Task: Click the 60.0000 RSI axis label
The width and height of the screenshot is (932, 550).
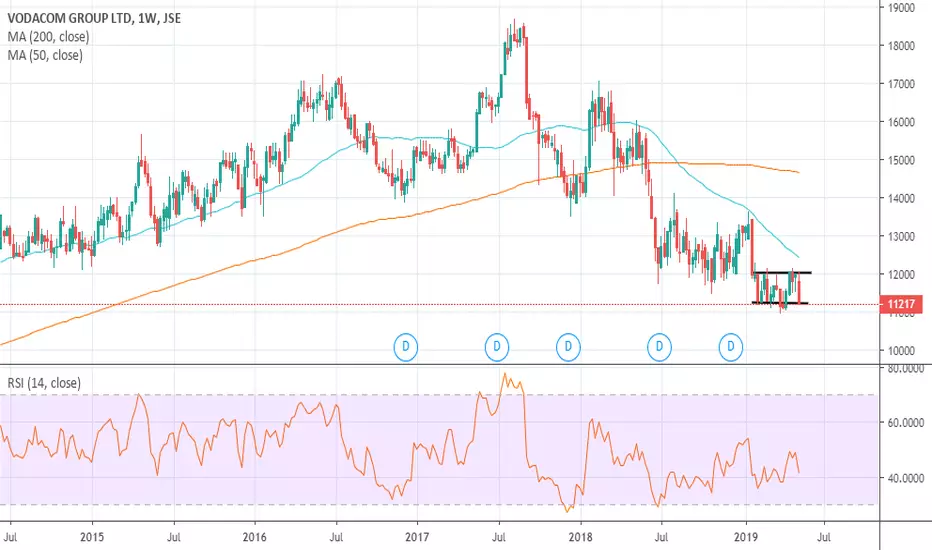Action: coord(906,423)
